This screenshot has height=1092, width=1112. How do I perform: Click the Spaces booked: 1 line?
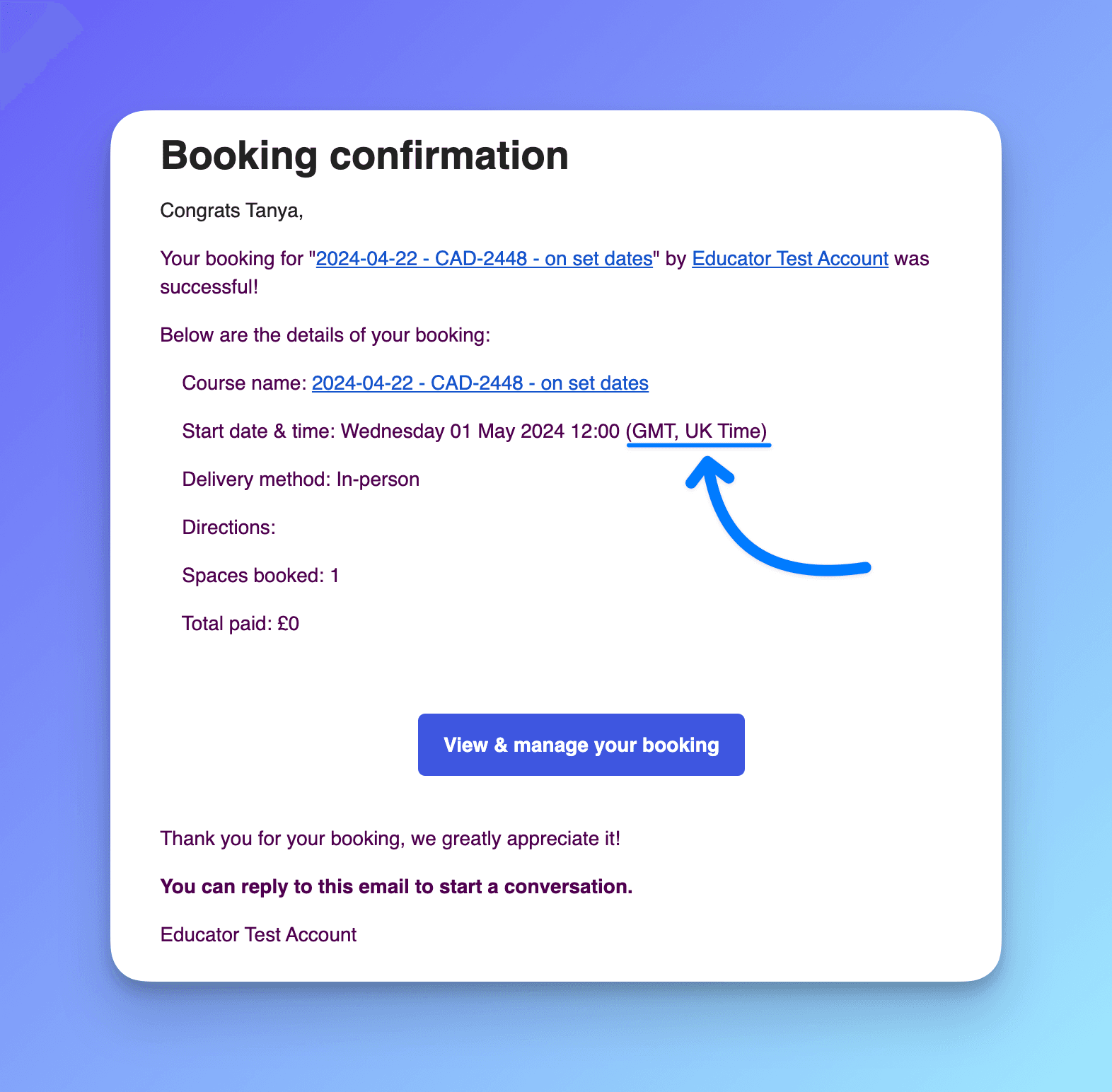point(261,576)
